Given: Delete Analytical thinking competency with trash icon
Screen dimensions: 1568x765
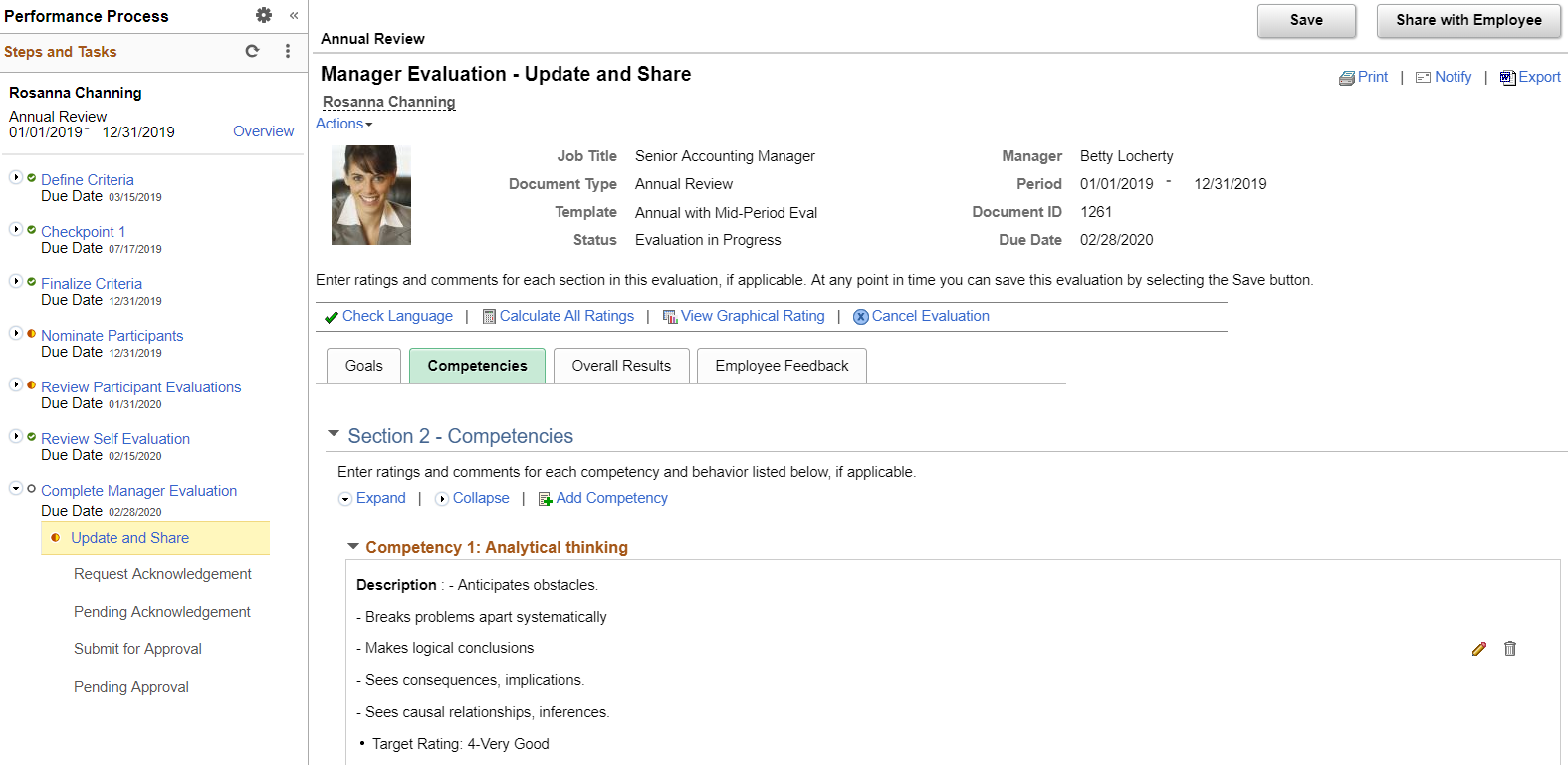Looking at the screenshot, I should tap(1510, 649).
